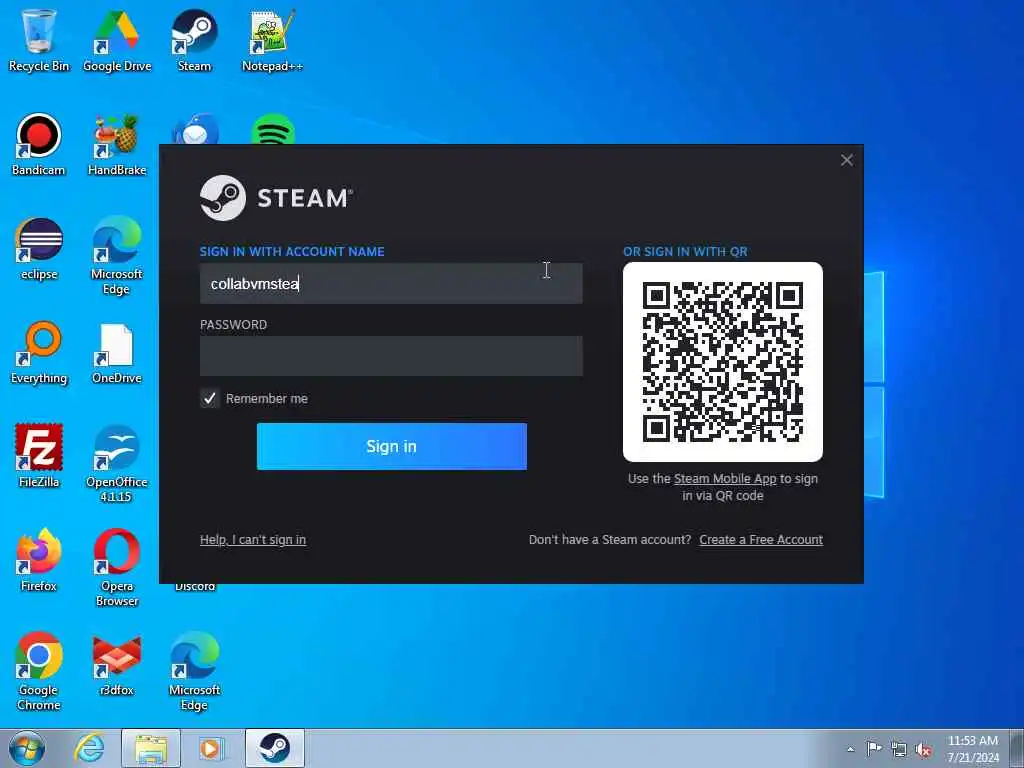The height and width of the screenshot is (768, 1024).
Task: Select the Bandicam desktop shortcut
Action: (x=39, y=144)
